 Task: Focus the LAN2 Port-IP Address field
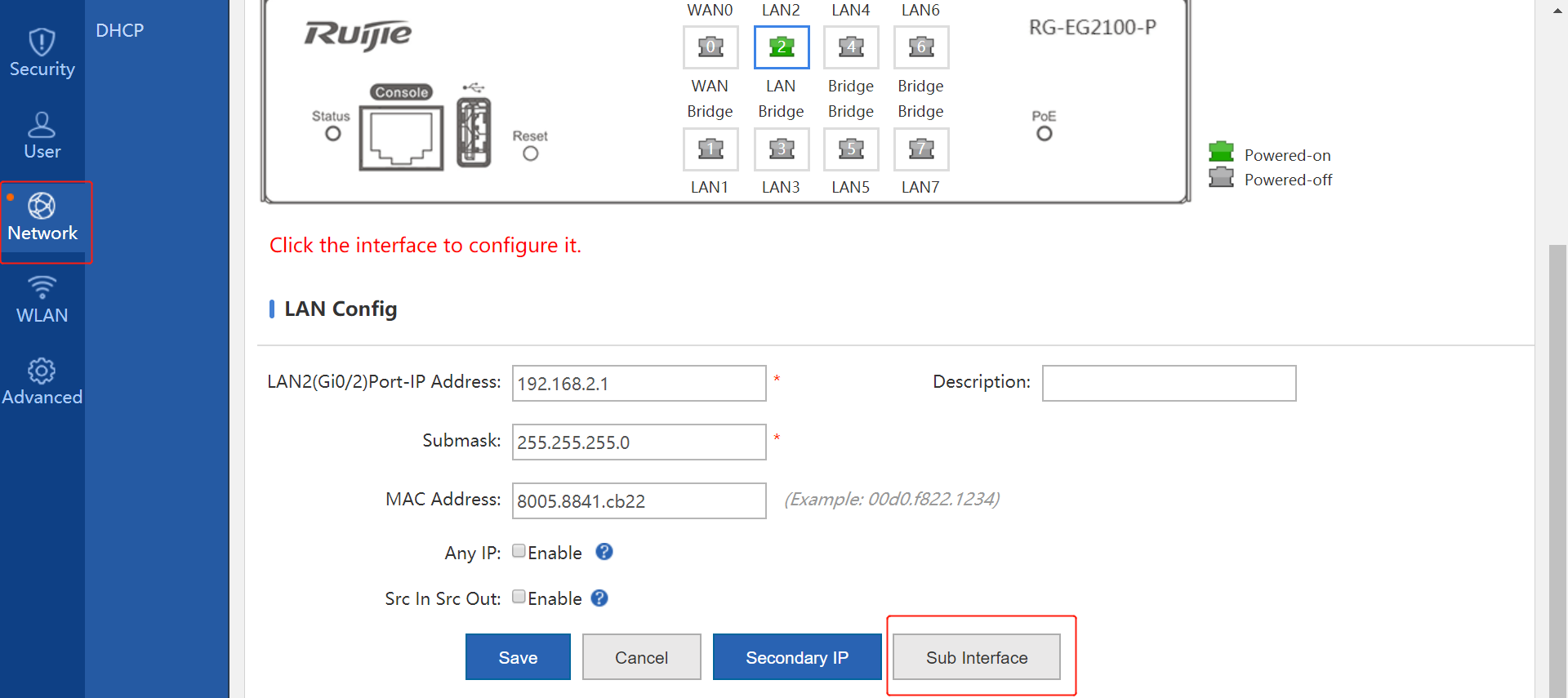[x=639, y=383]
